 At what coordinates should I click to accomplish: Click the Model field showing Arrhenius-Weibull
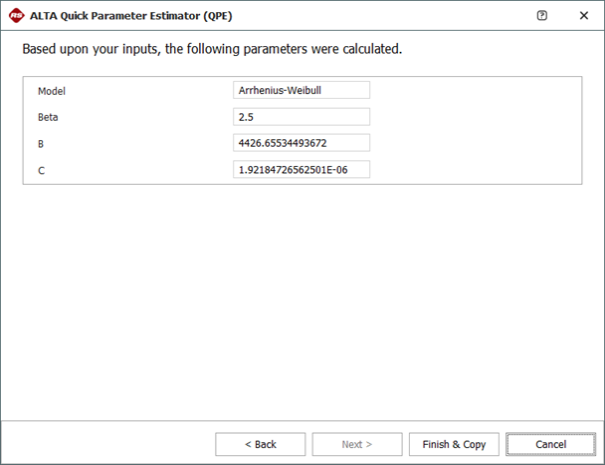[x=300, y=90]
